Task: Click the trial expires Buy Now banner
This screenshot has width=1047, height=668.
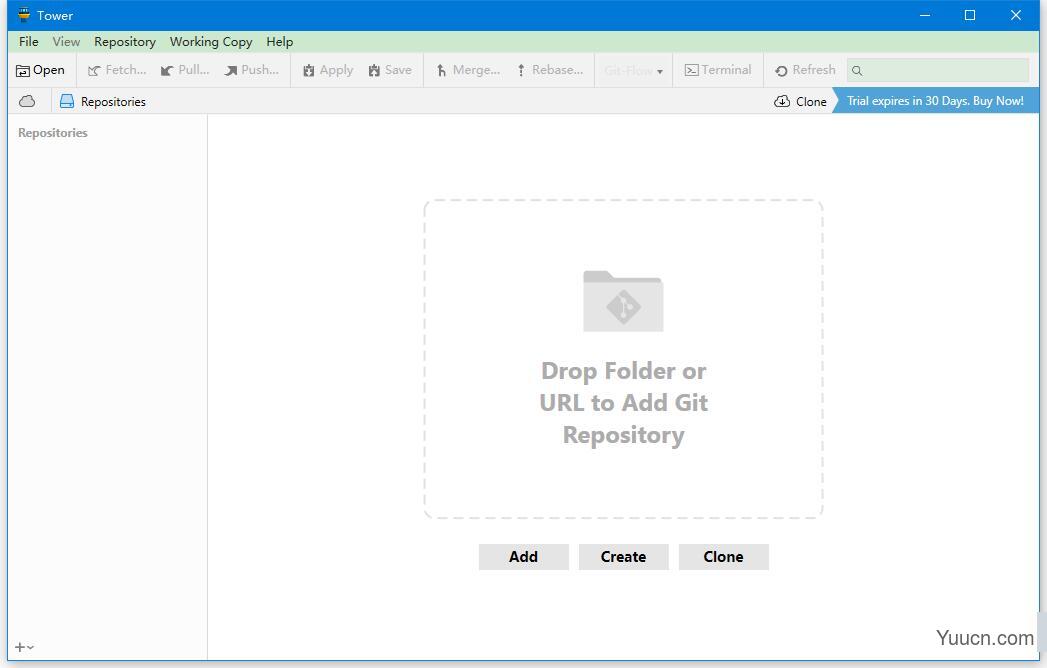Action: point(935,101)
